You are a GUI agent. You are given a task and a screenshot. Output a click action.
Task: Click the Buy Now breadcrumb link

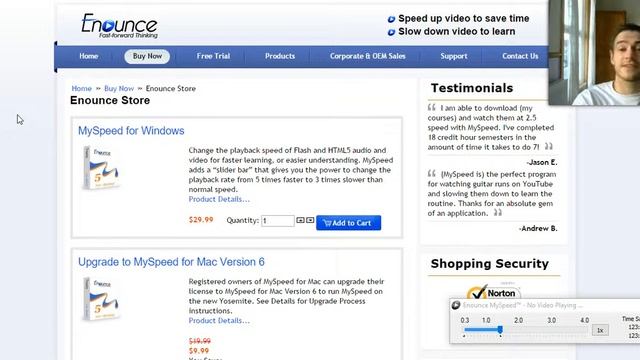click(x=119, y=89)
